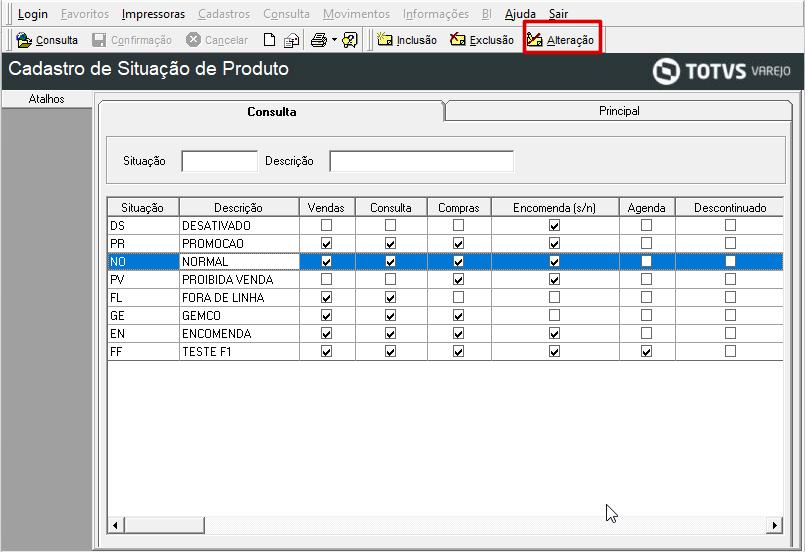The height and width of the screenshot is (552, 805).
Task: Select the Consulta tab
Action: click(272, 111)
